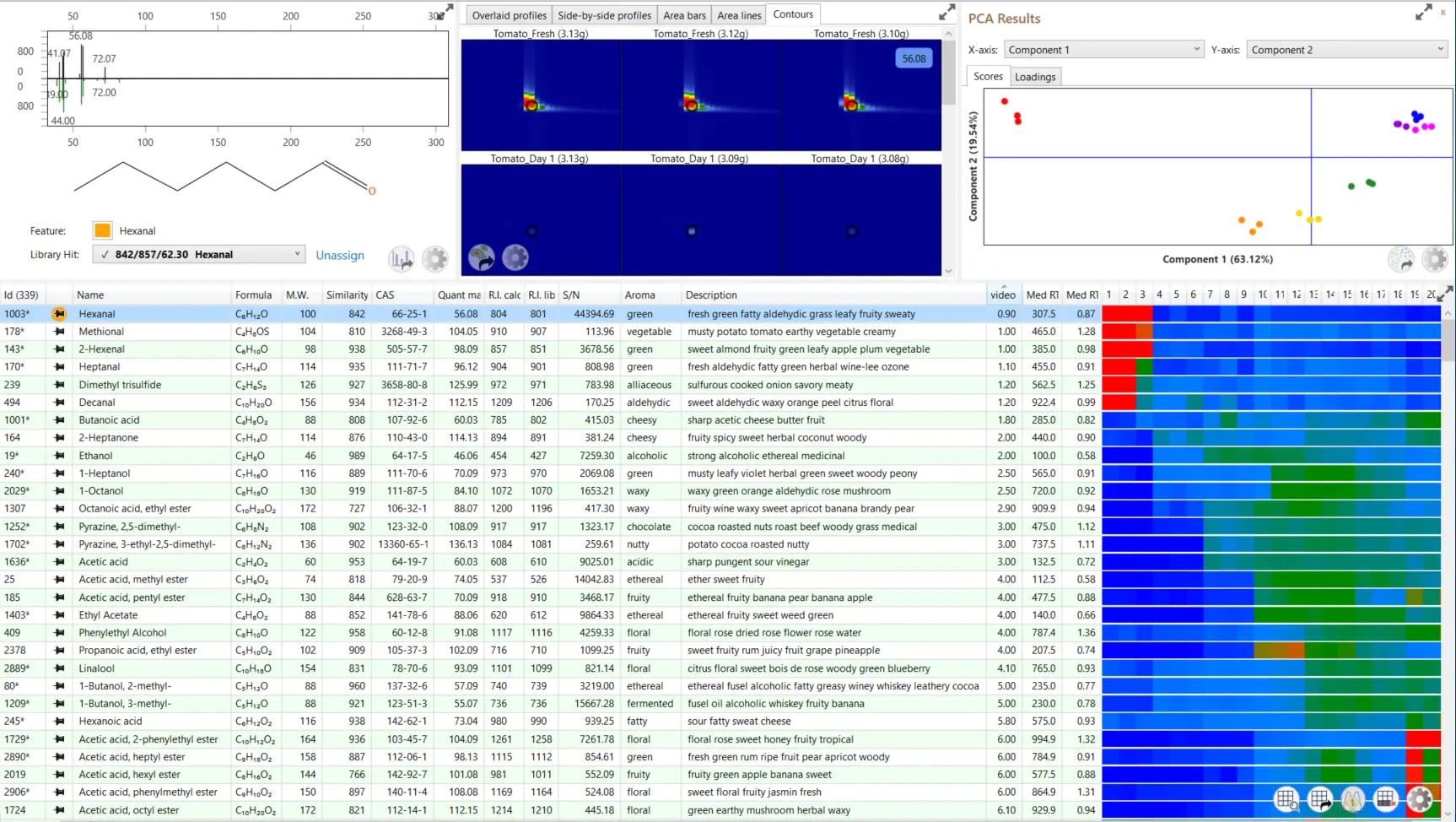This screenshot has width=1456, height=822.
Task: Open compound table settings gear
Action: pyautogui.click(x=1420, y=799)
